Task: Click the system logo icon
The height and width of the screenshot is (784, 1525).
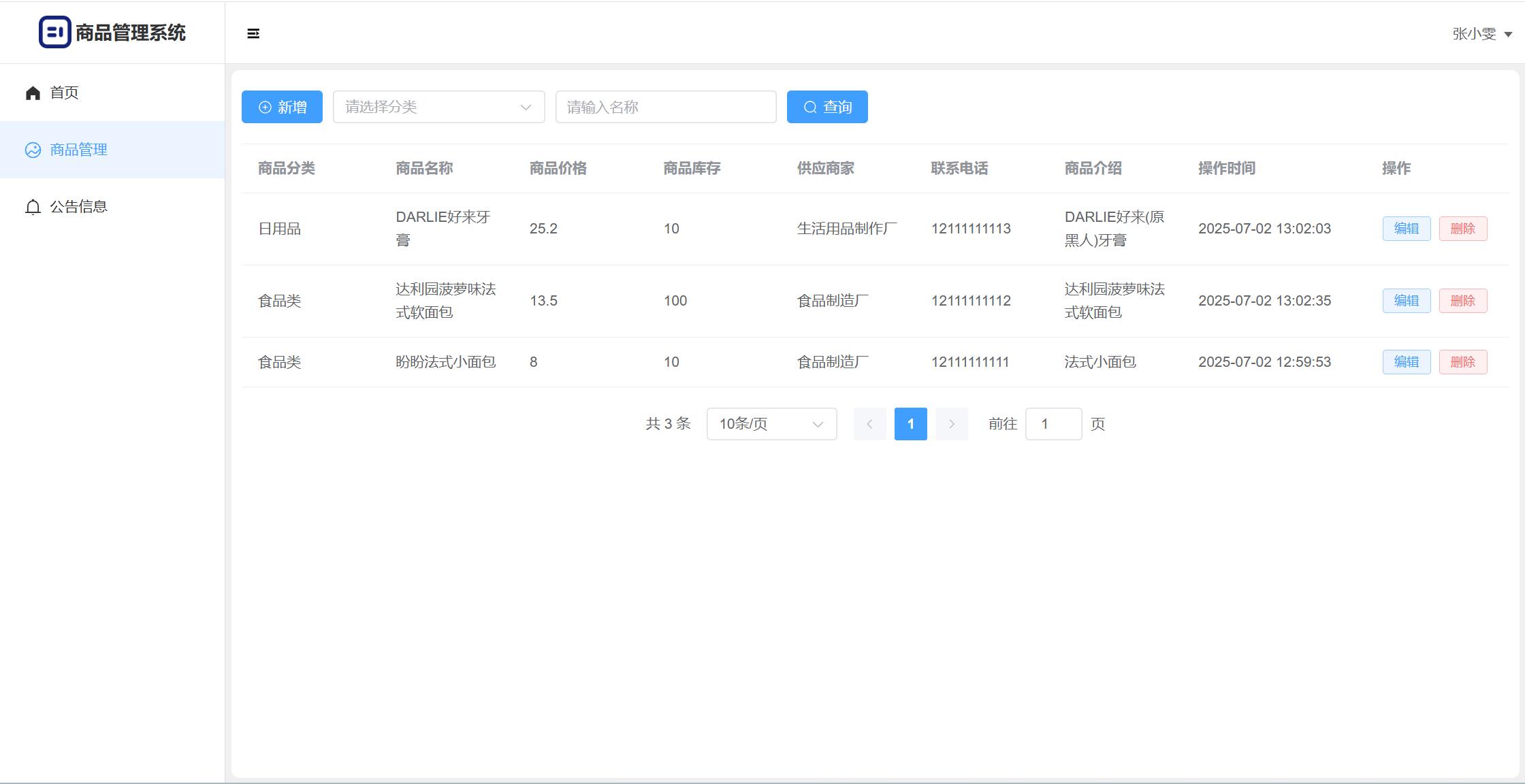Action: point(54,32)
